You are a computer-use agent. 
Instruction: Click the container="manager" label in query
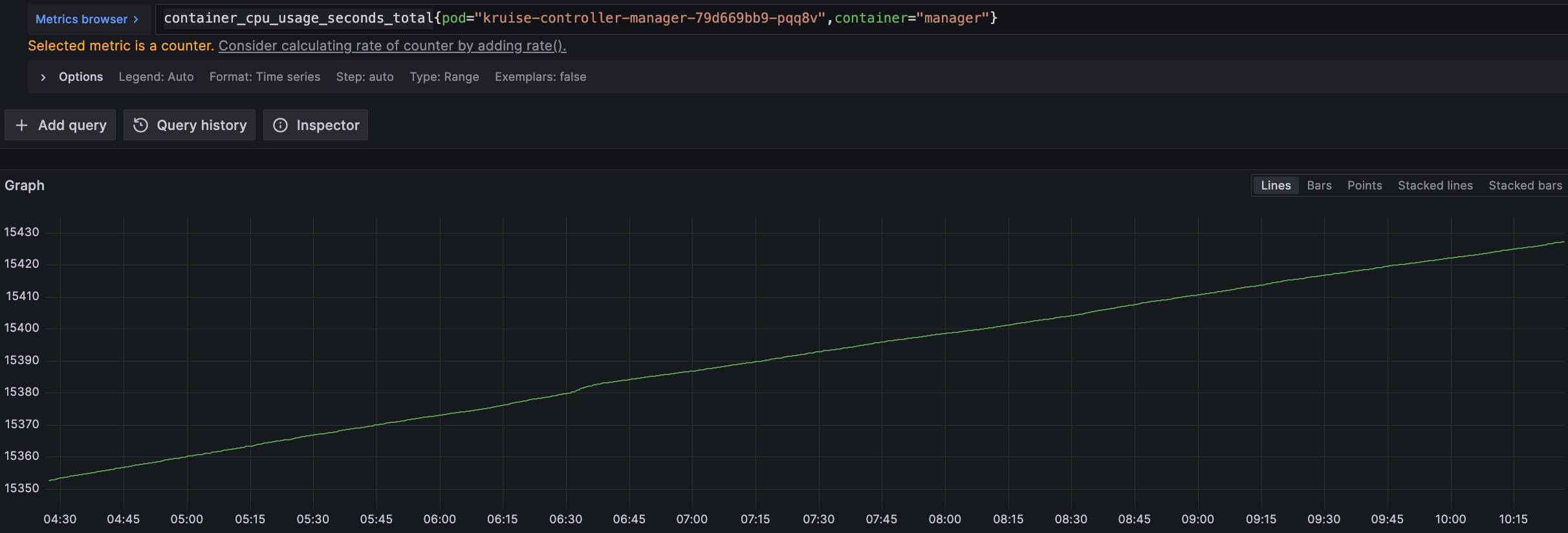(912, 18)
